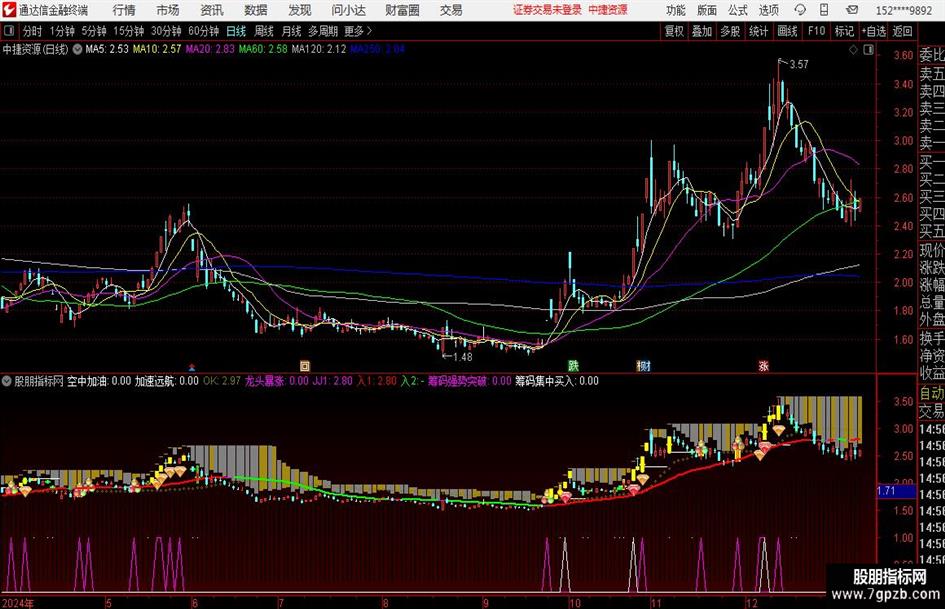
Task: Open the 版面 menu
Action: (x=707, y=10)
